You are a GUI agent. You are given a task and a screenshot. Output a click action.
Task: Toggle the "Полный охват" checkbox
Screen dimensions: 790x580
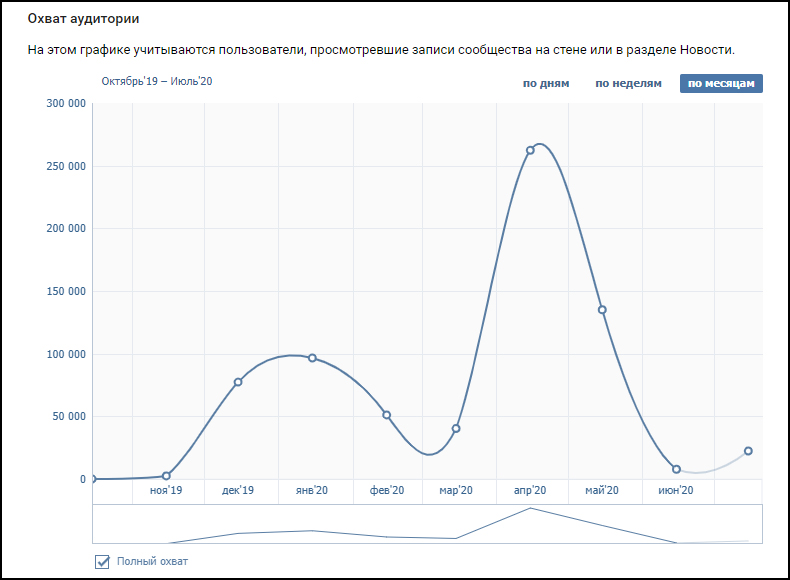(x=102, y=561)
